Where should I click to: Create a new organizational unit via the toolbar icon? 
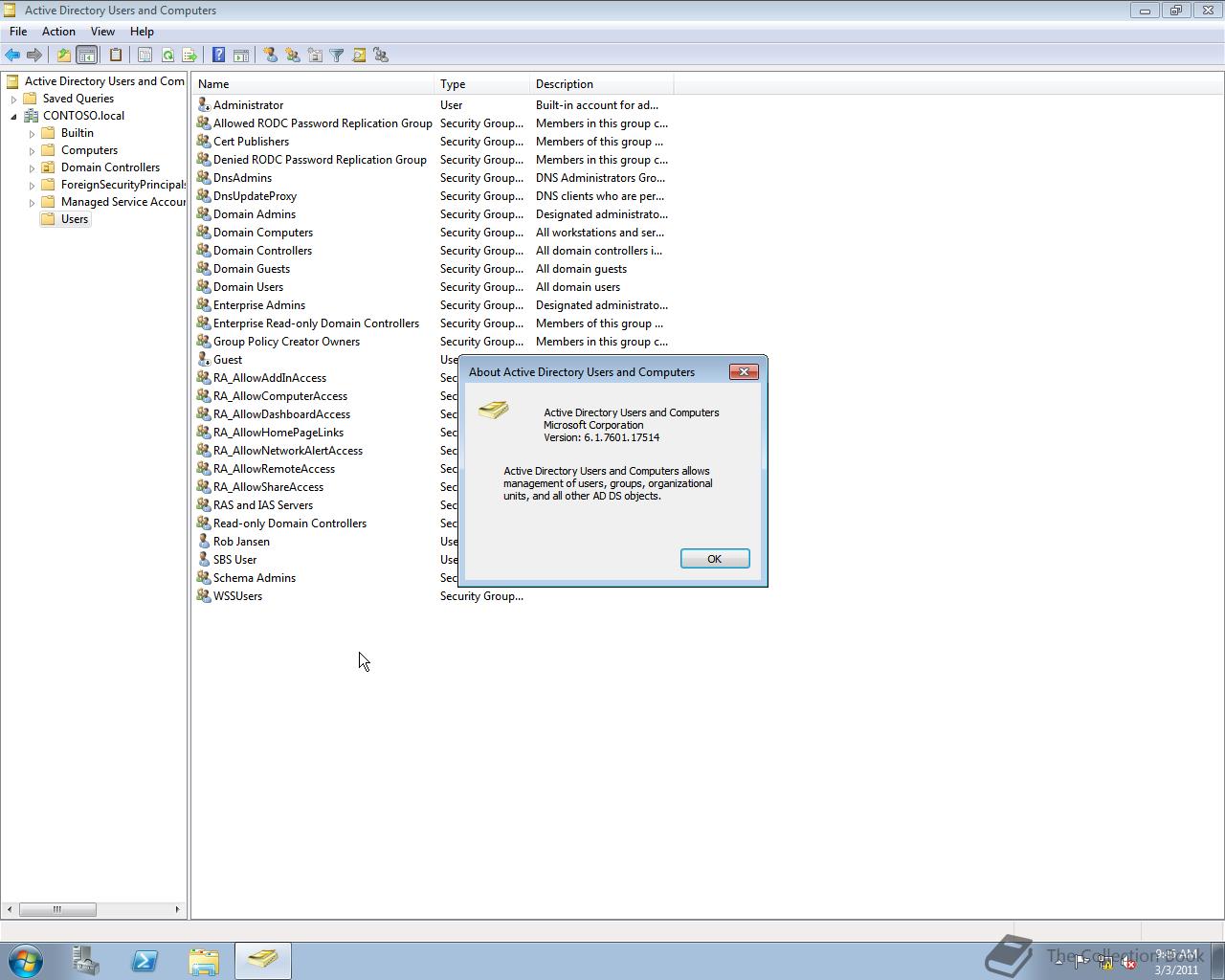point(315,56)
